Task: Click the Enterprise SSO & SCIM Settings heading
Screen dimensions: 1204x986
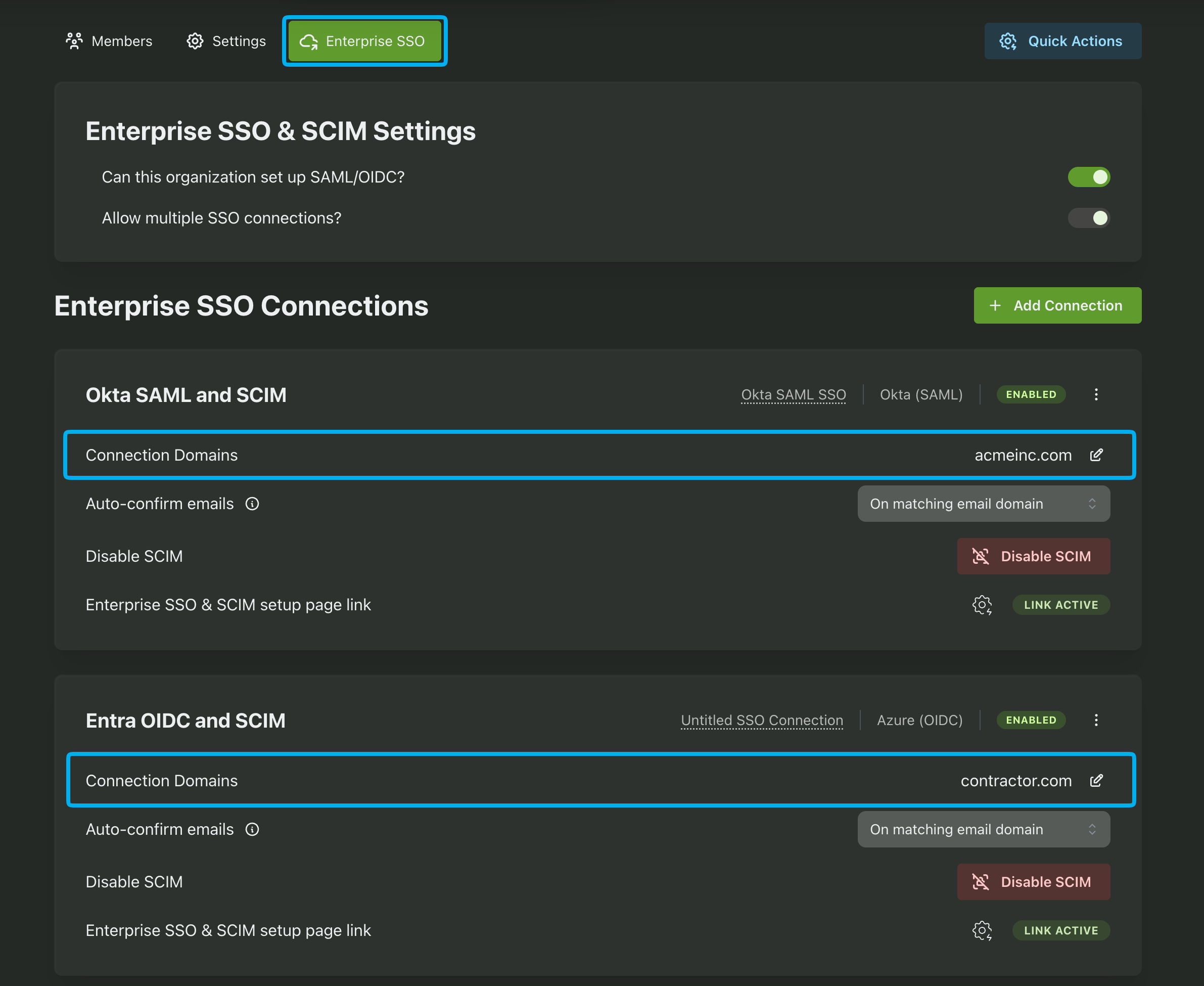Action: coord(281,131)
